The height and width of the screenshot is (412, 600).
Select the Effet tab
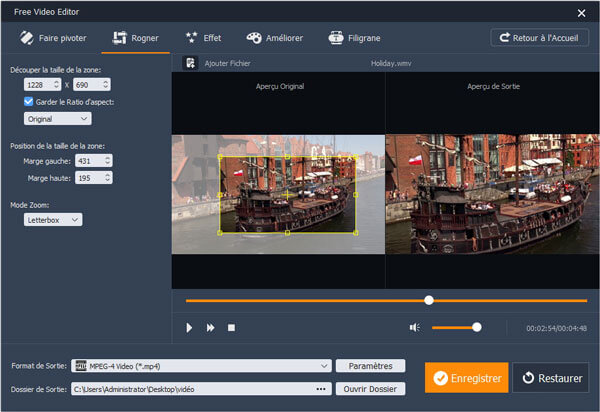(x=203, y=38)
